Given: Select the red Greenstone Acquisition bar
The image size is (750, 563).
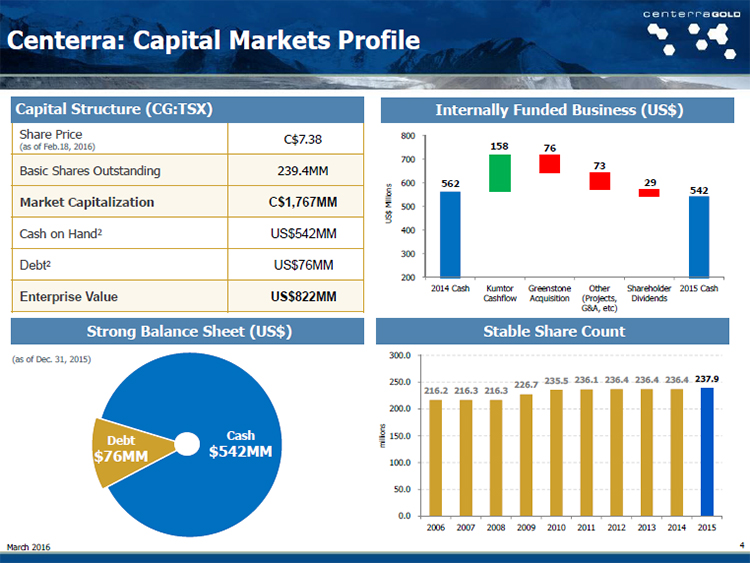Looking at the screenshot, I should tap(550, 164).
